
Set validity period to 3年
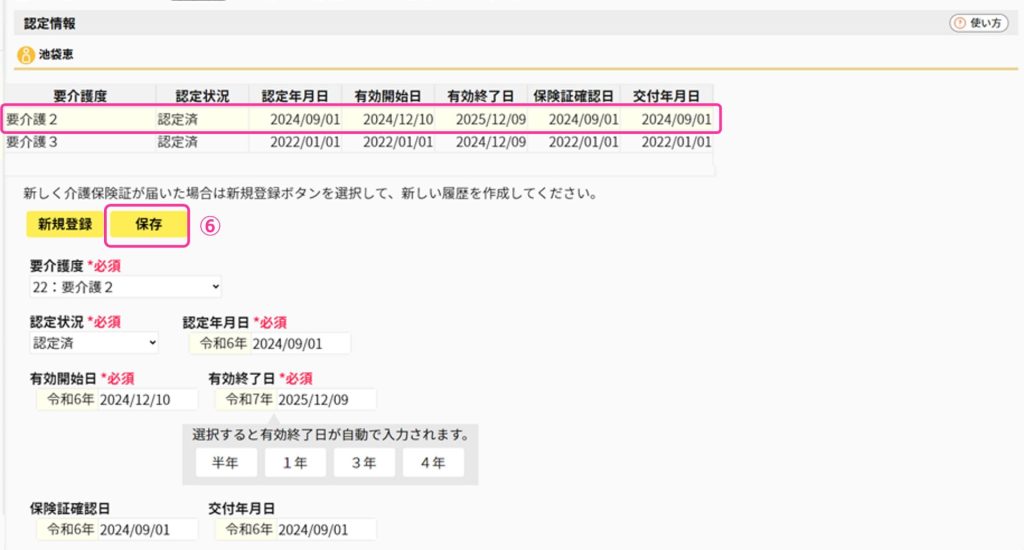click(364, 462)
